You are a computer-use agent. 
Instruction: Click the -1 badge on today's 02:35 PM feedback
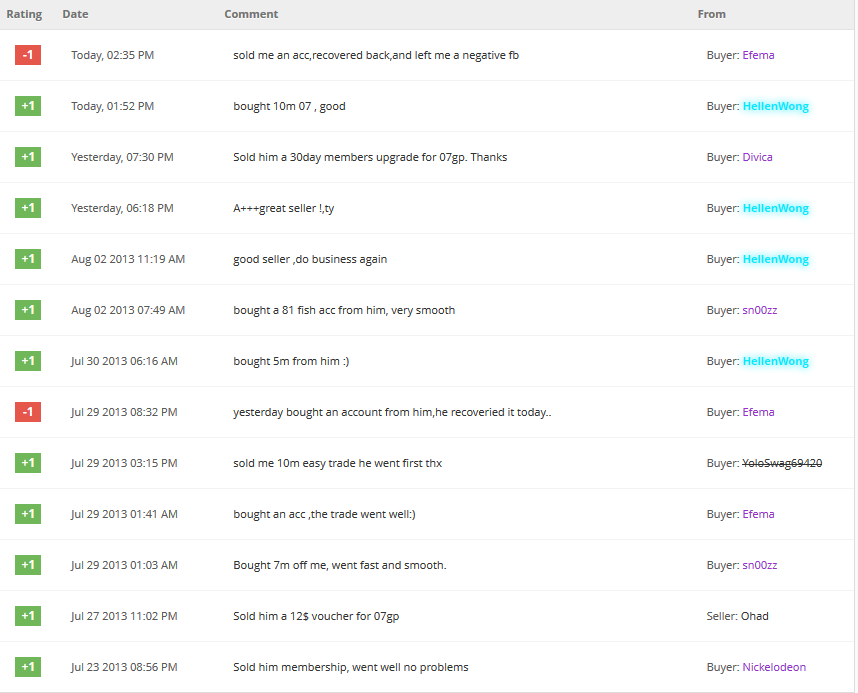[x=28, y=55]
